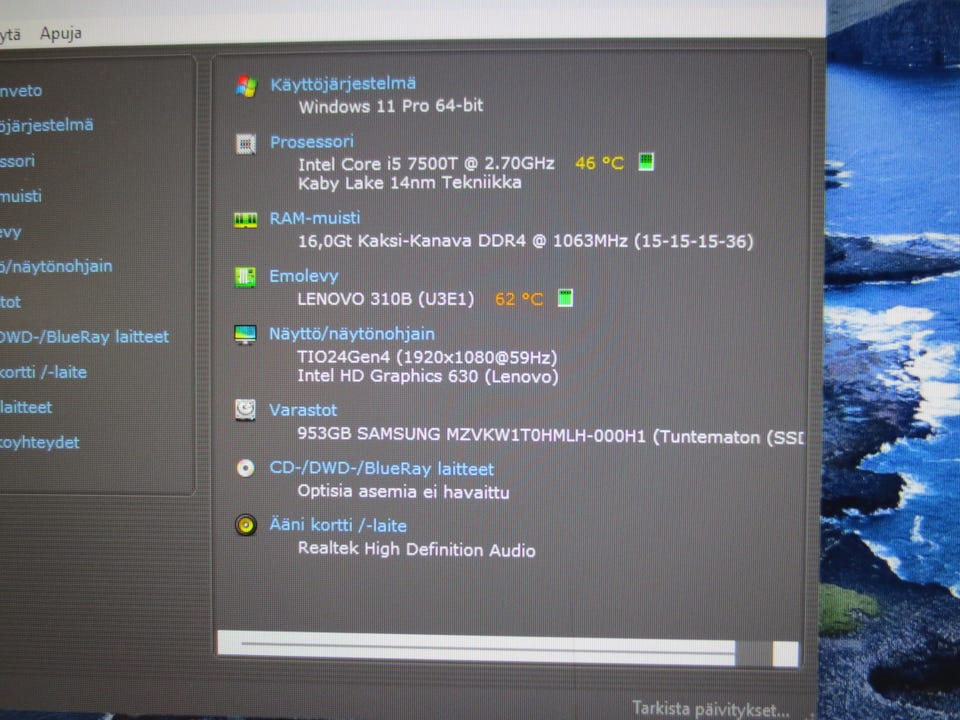Select the sidebar item ending in 'tot'
The width and height of the screenshot is (960, 720).
[10, 302]
